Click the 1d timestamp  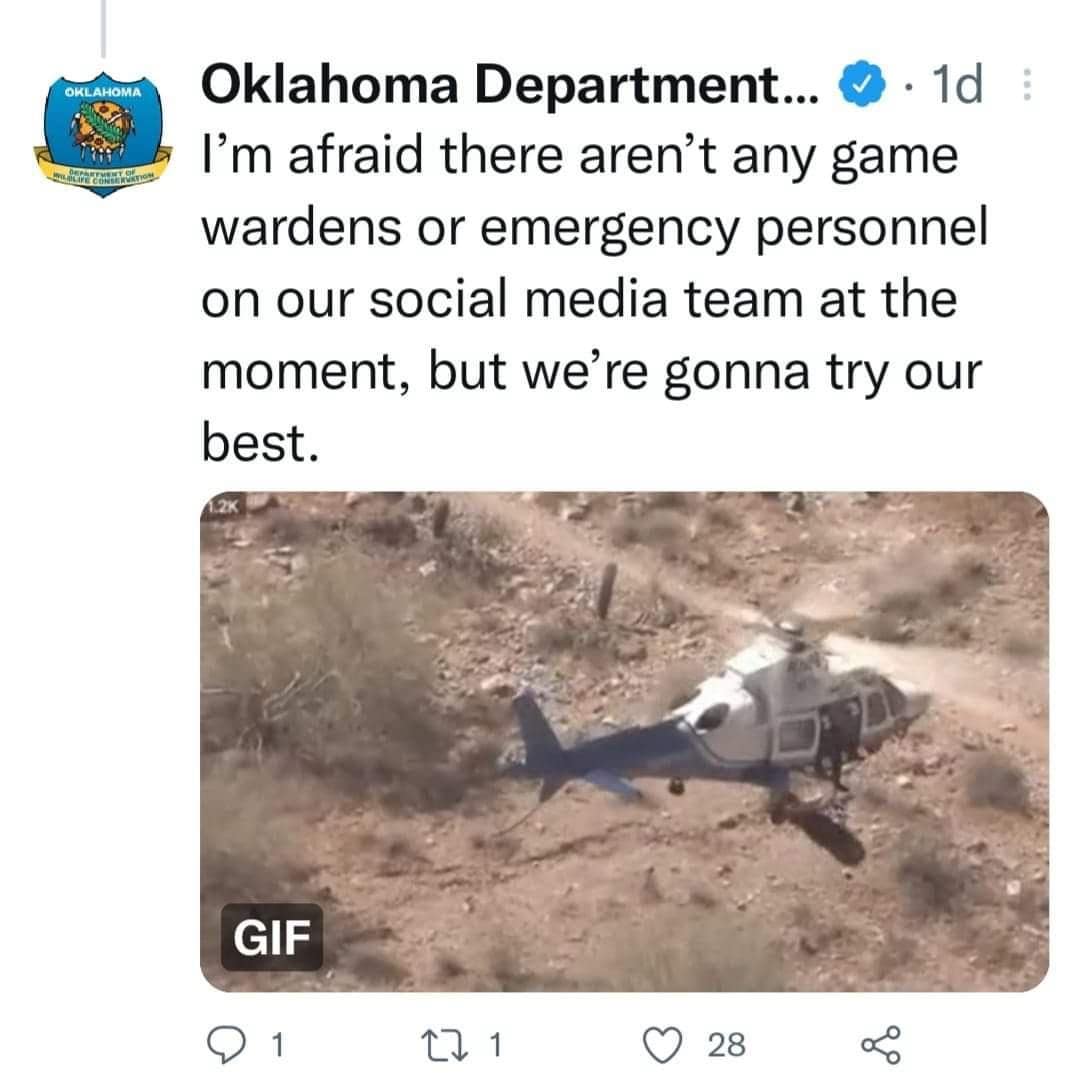pyautogui.click(x=957, y=84)
